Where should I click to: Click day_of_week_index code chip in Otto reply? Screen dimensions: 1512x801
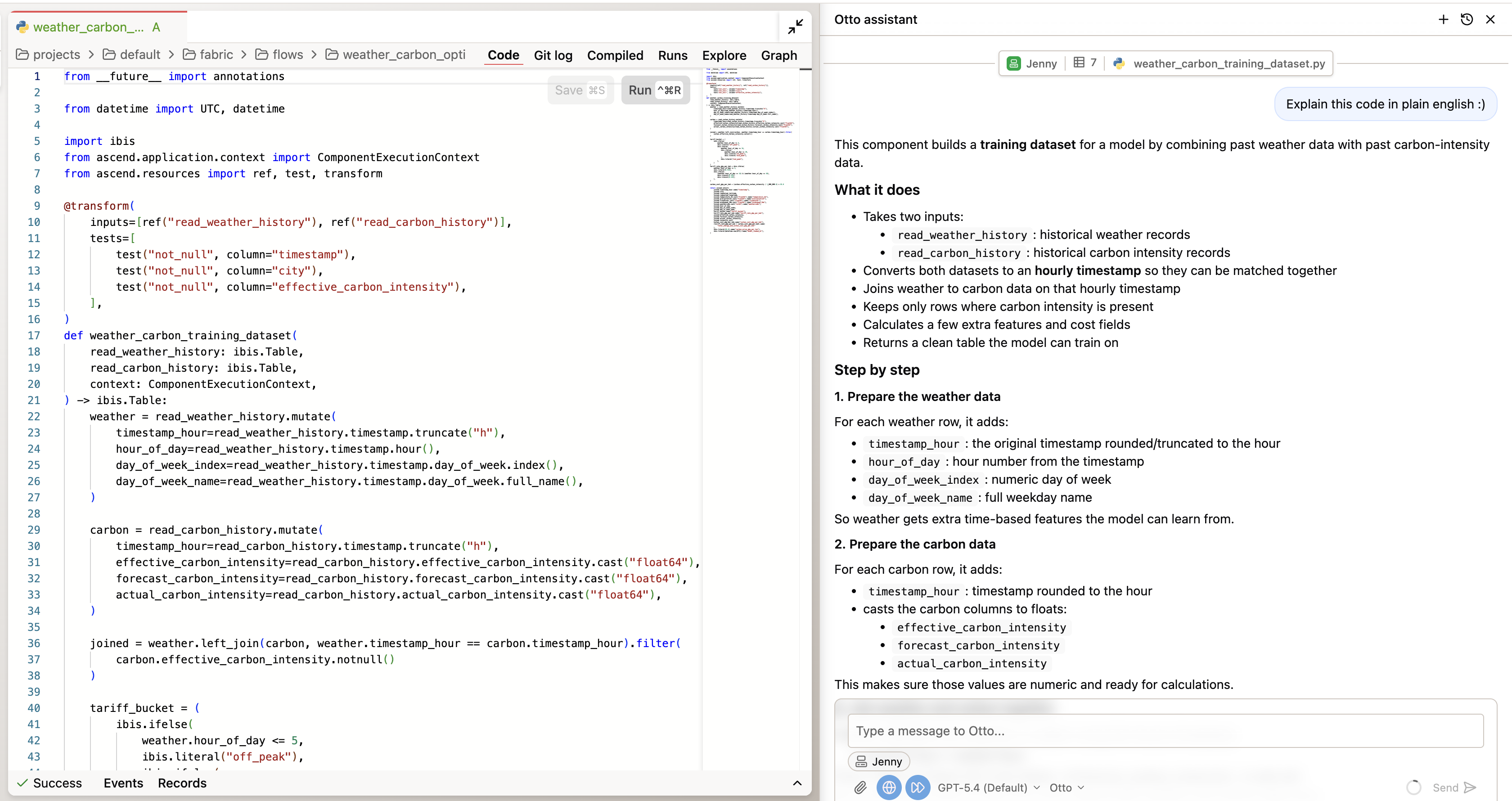pos(923,480)
